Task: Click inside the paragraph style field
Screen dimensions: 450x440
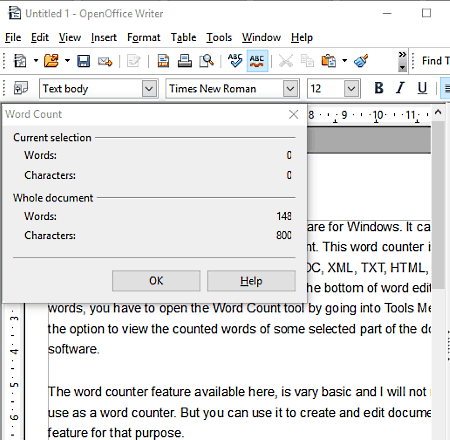Action: pos(91,89)
